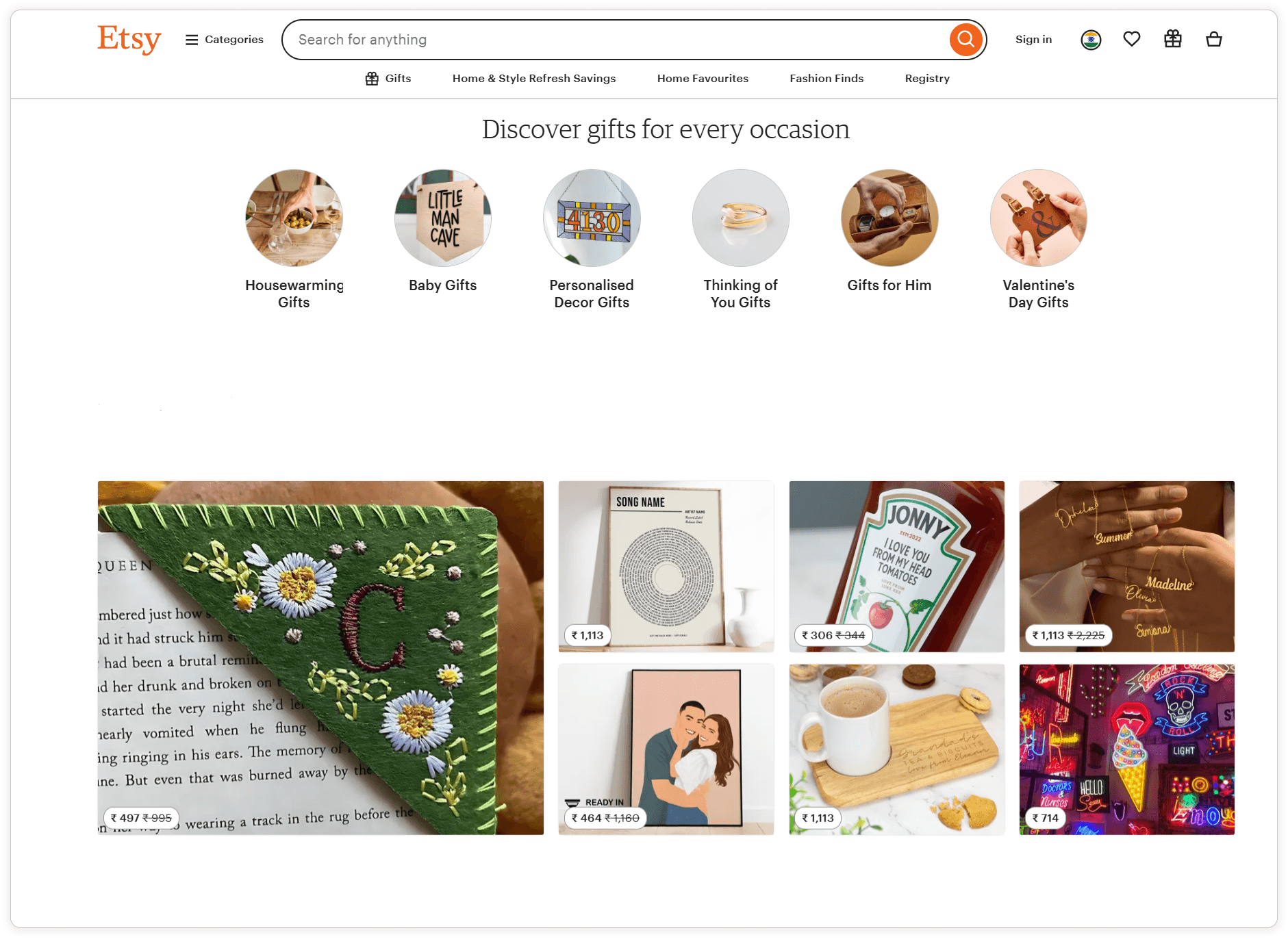Open the favourites heart icon
Image resolution: width=1288 pixels, height=939 pixels.
point(1132,40)
